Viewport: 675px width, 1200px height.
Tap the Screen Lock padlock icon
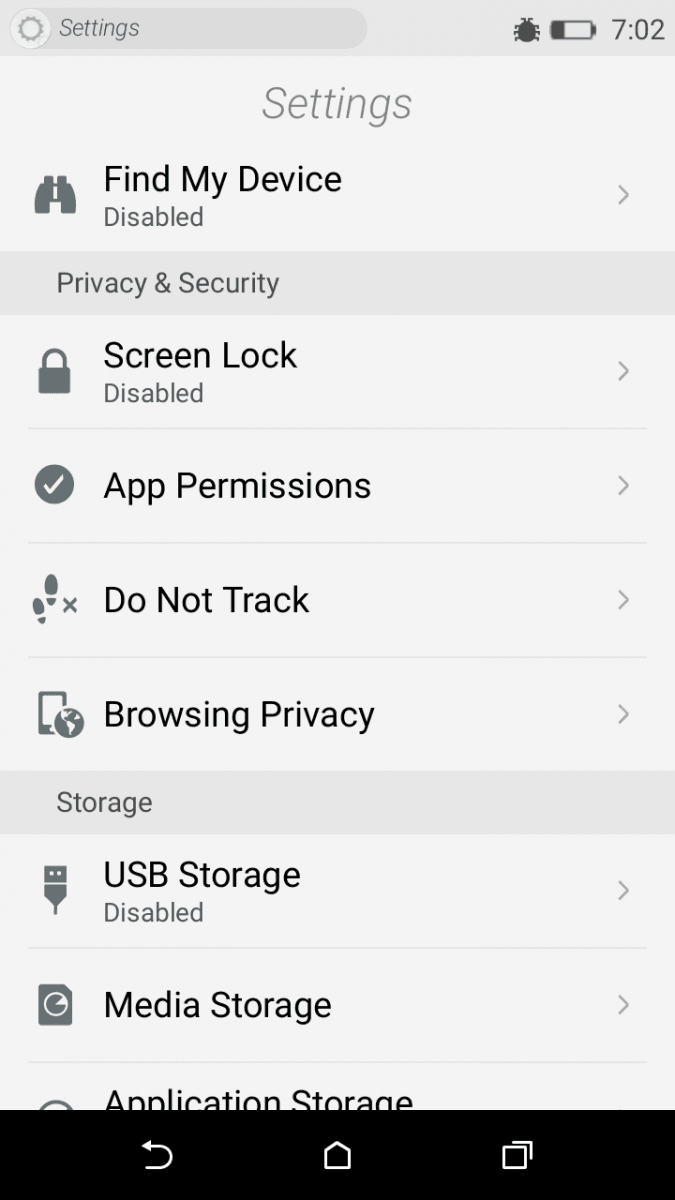pyautogui.click(x=55, y=371)
